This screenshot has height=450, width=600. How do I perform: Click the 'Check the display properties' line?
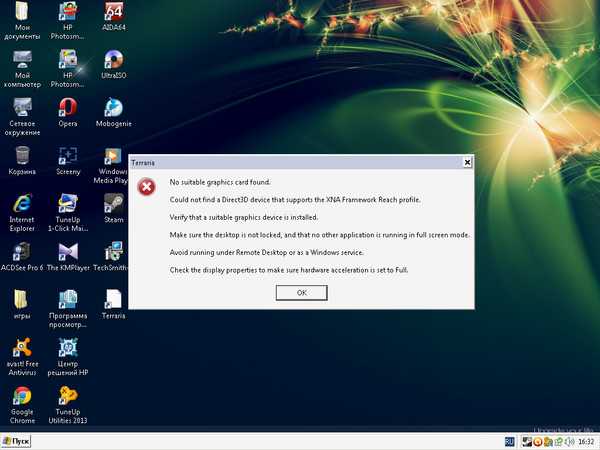point(289,270)
